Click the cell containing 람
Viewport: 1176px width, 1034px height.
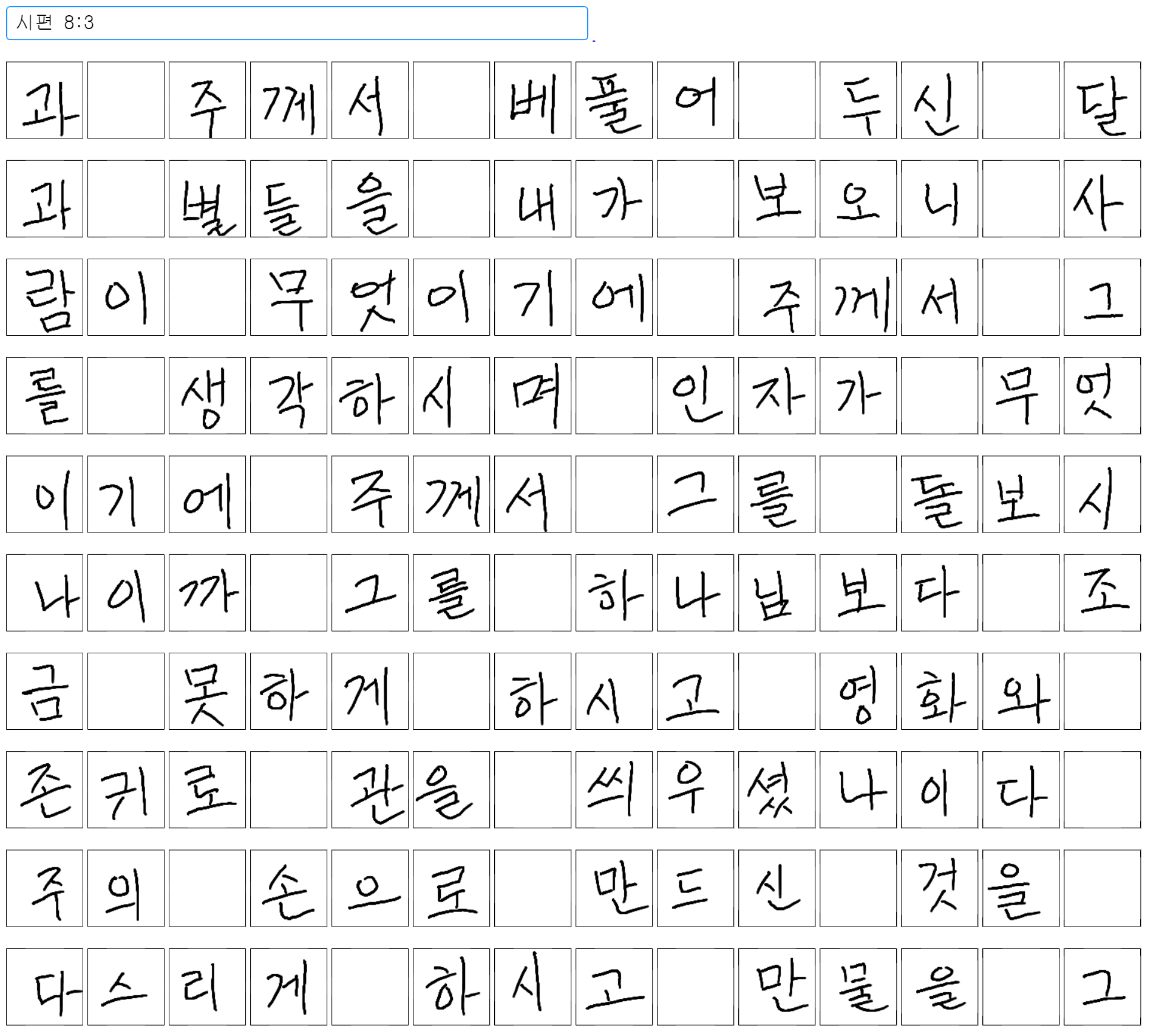point(44,297)
